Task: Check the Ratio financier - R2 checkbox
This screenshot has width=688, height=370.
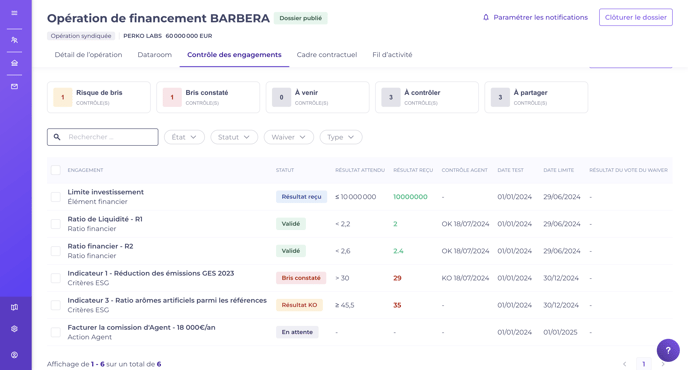Action: 56,251
